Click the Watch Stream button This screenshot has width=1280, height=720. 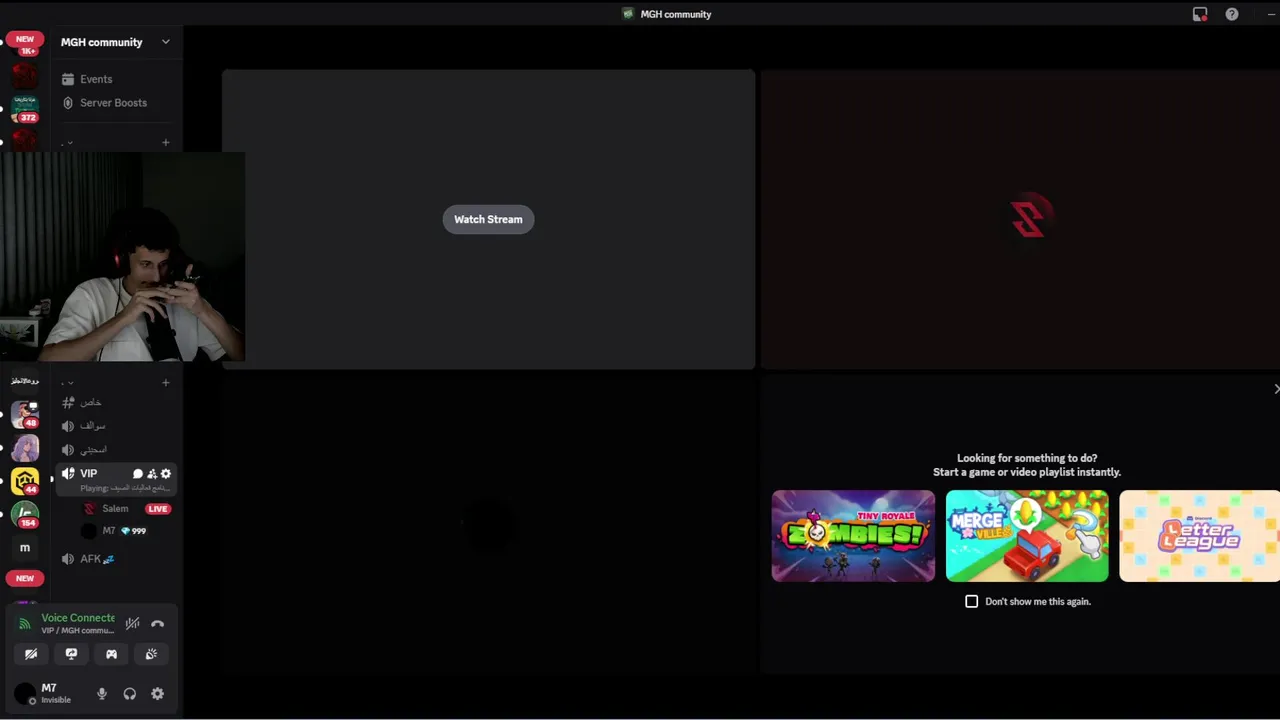tap(488, 219)
